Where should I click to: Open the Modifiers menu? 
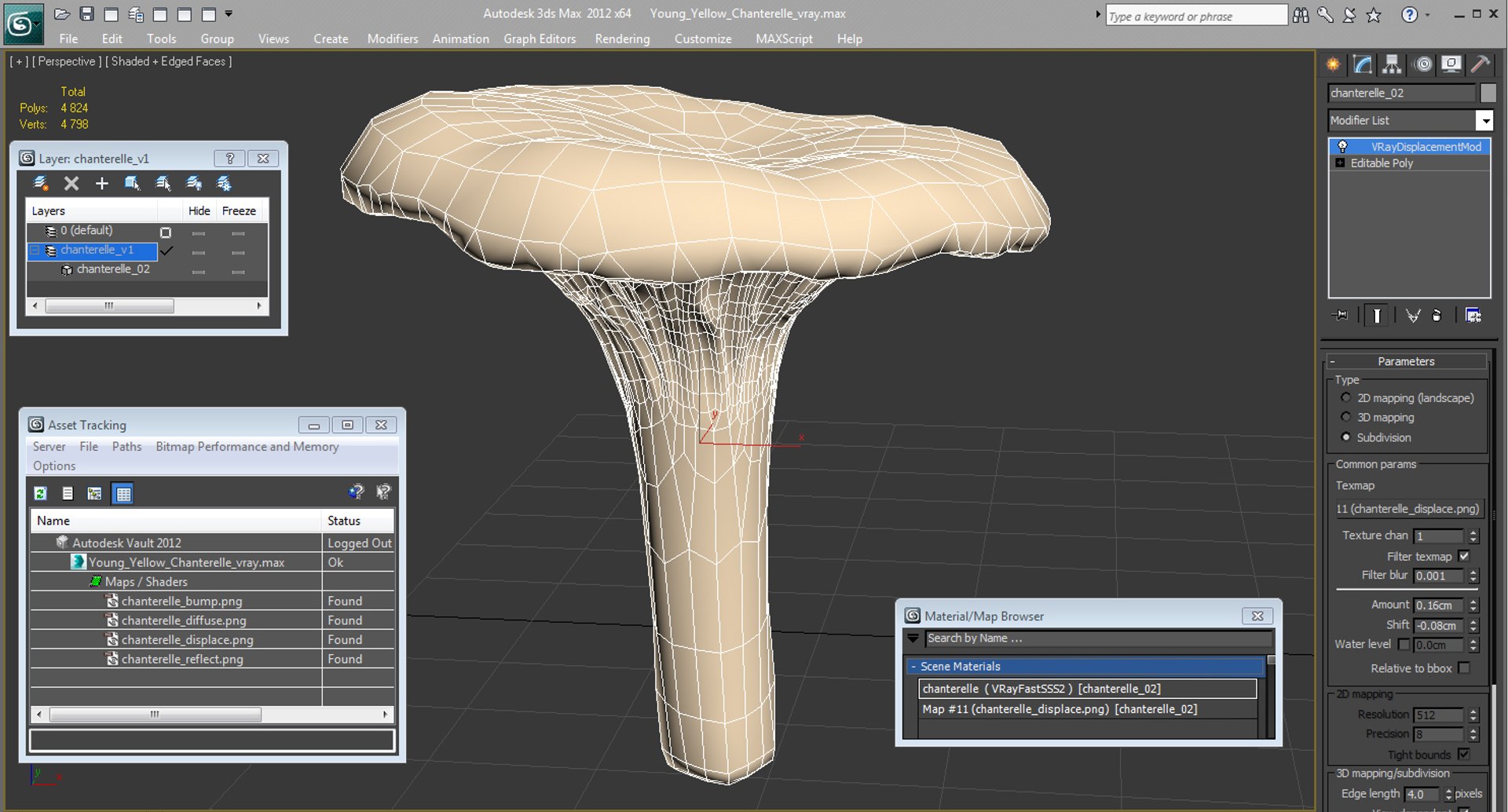coord(393,38)
